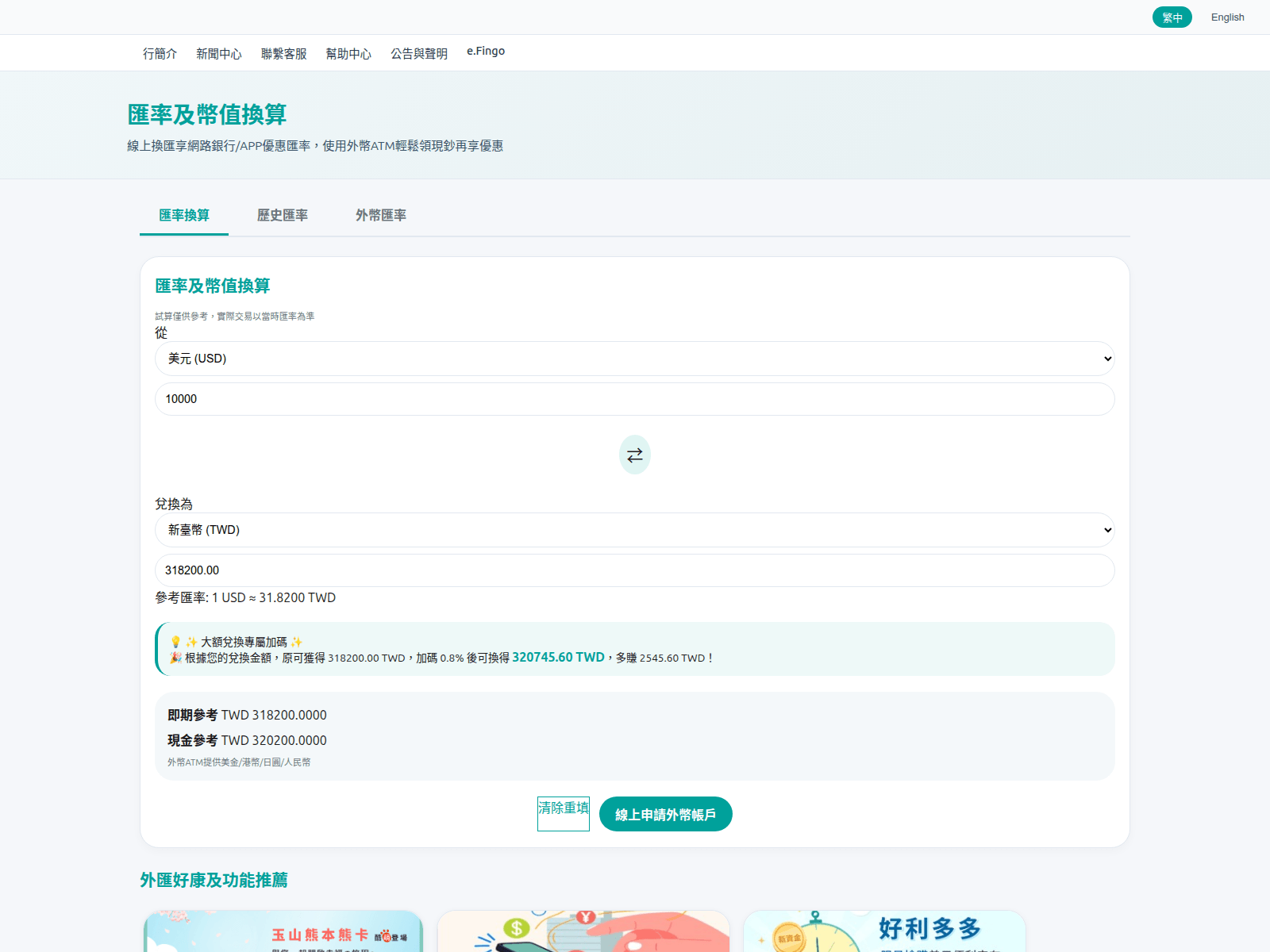This screenshot has height=952, width=1270.
Task: Click the 試算僅供參考 disclaimer text
Action: [x=234, y=316]
